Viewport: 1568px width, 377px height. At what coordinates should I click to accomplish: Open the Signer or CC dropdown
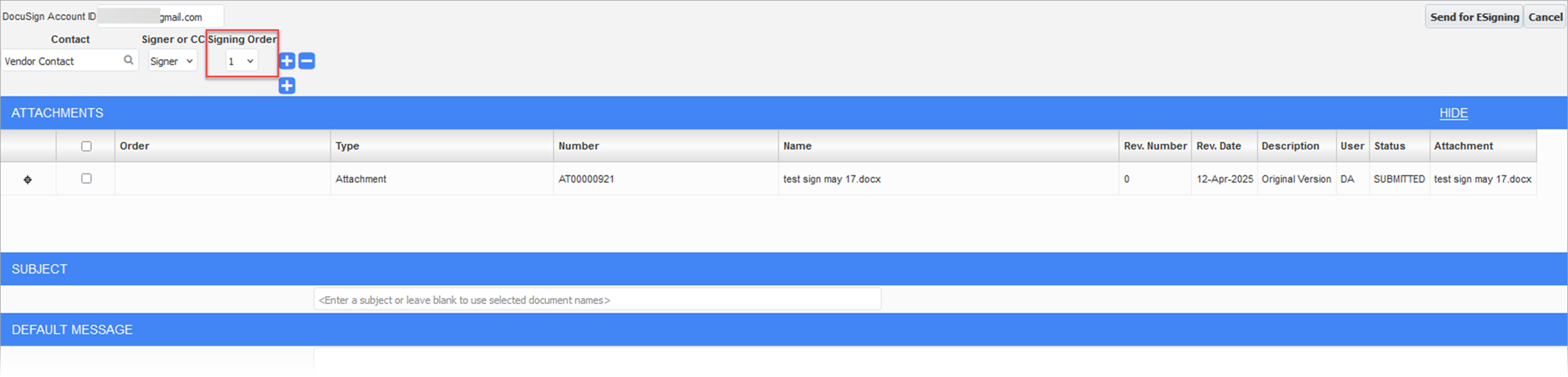coord(172,61)
